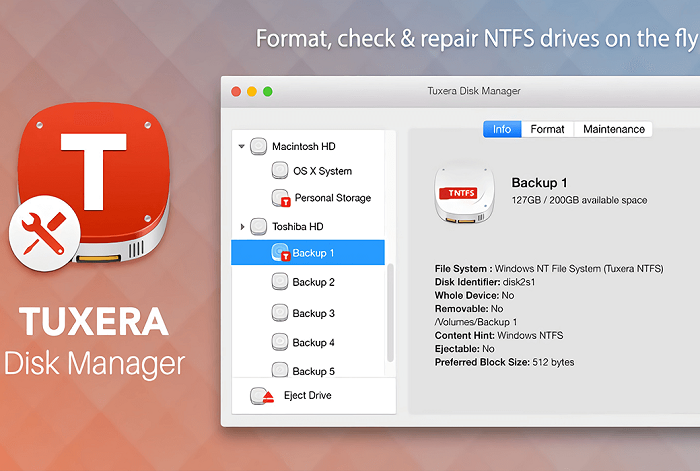The image size is (700, 471).
Task: Click the Tuxera Disk Manager window title
Action: coord(474,91)
